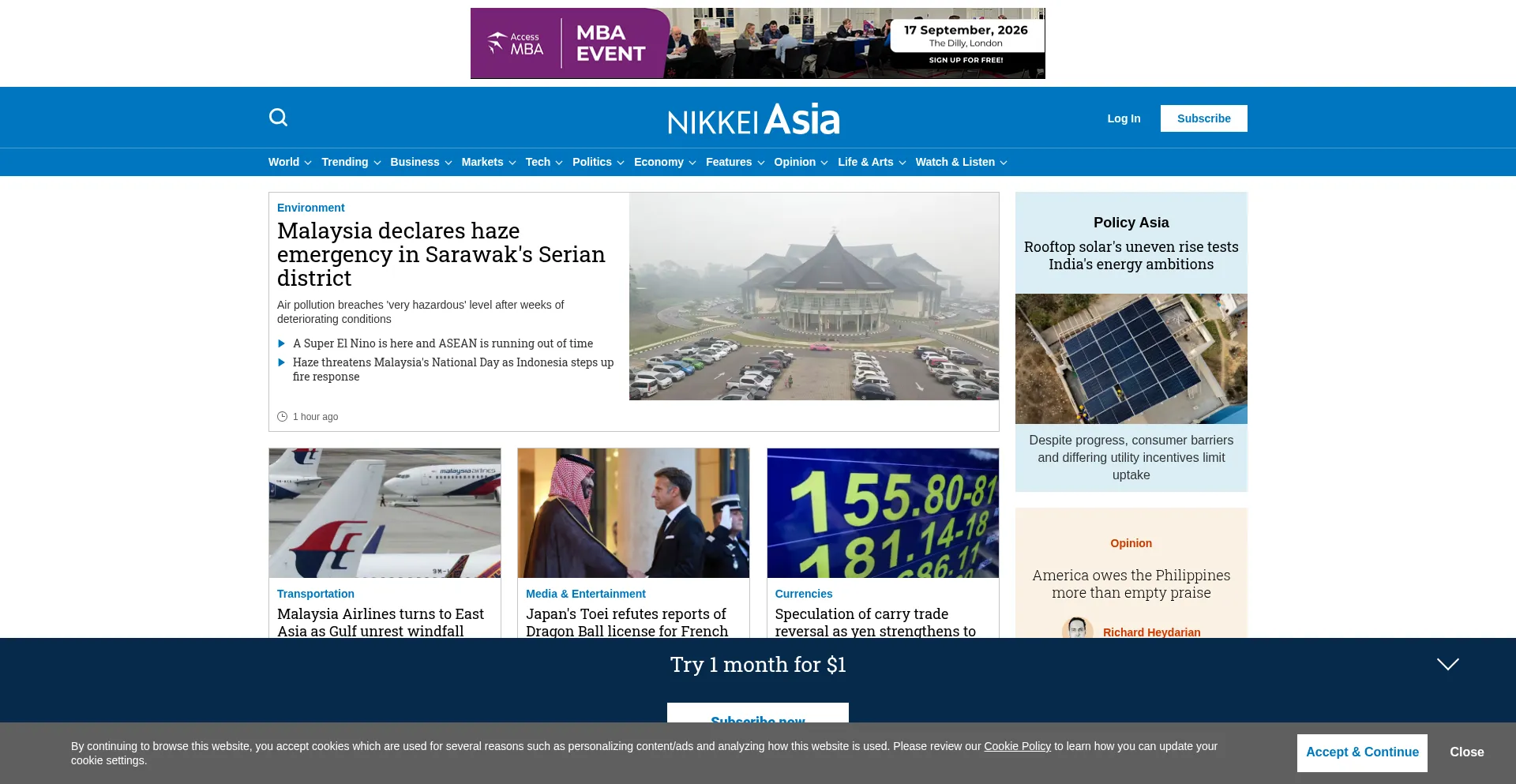Click Richard Heydarian's author avatar
Screen dimensions: 1516x784
point(1078,629)
